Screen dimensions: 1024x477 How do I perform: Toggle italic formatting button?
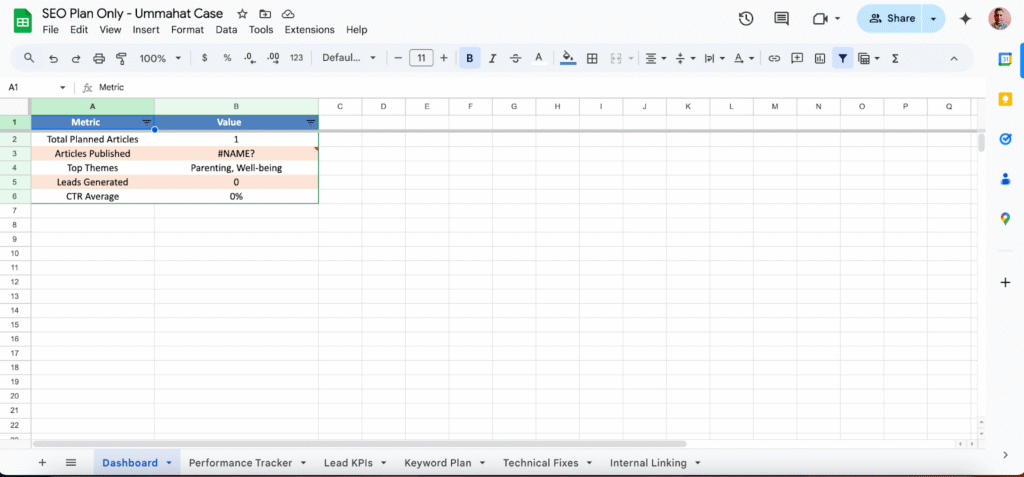492,58
